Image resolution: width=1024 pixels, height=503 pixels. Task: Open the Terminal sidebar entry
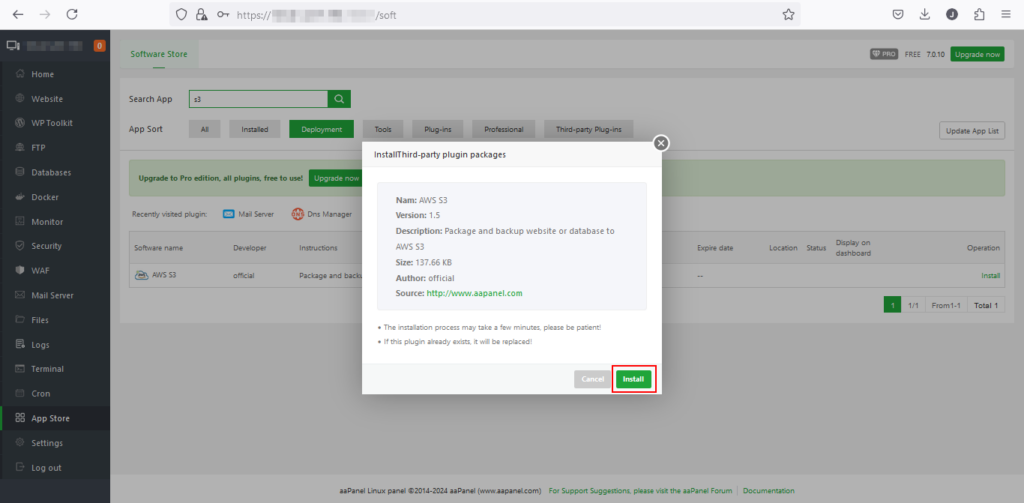click(47, 369)
